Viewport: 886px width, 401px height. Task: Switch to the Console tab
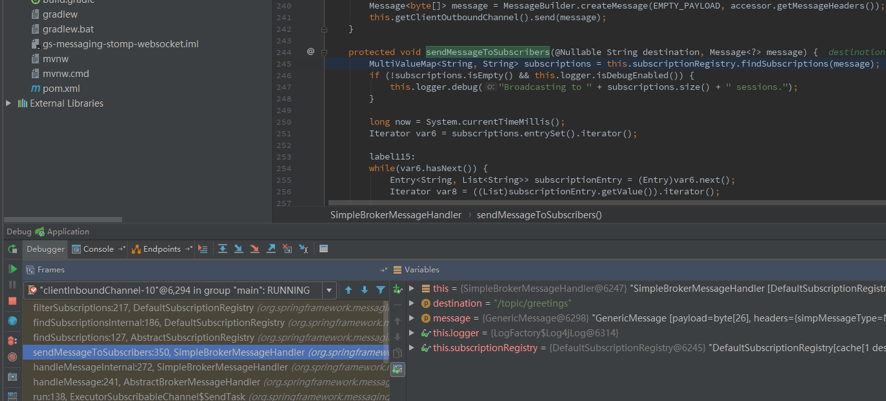[x=97, y=249]
